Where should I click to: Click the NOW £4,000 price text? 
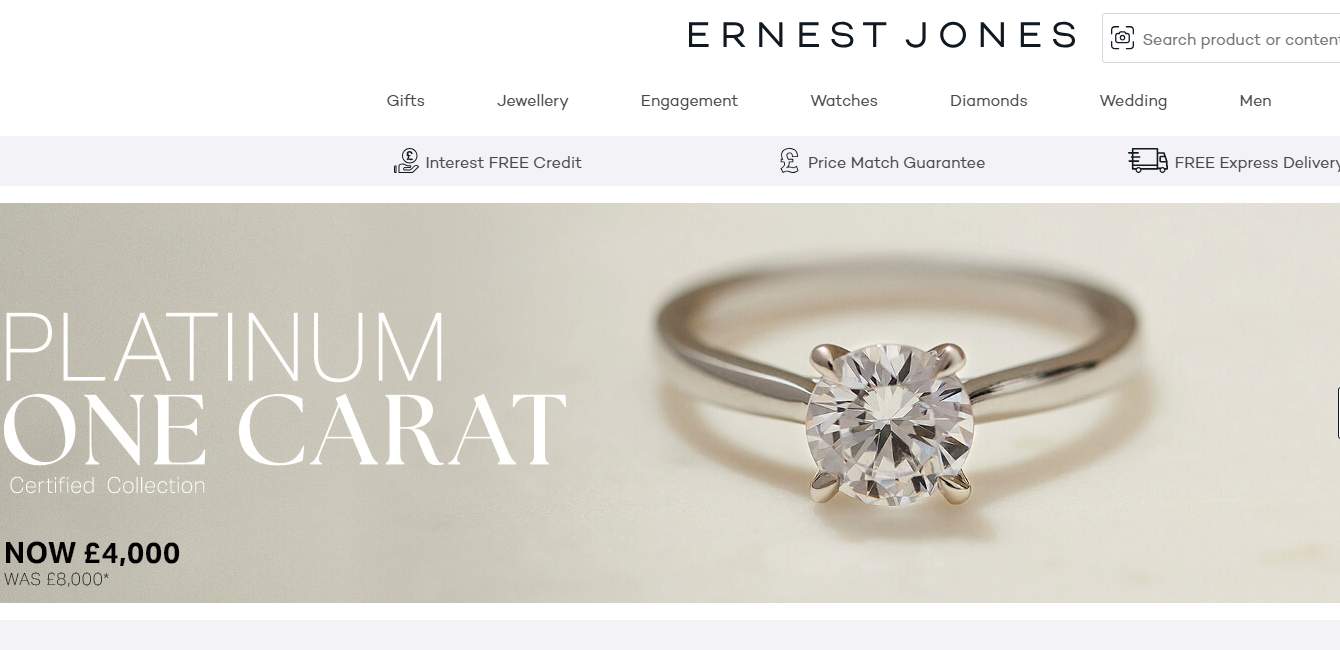point(92,553)
